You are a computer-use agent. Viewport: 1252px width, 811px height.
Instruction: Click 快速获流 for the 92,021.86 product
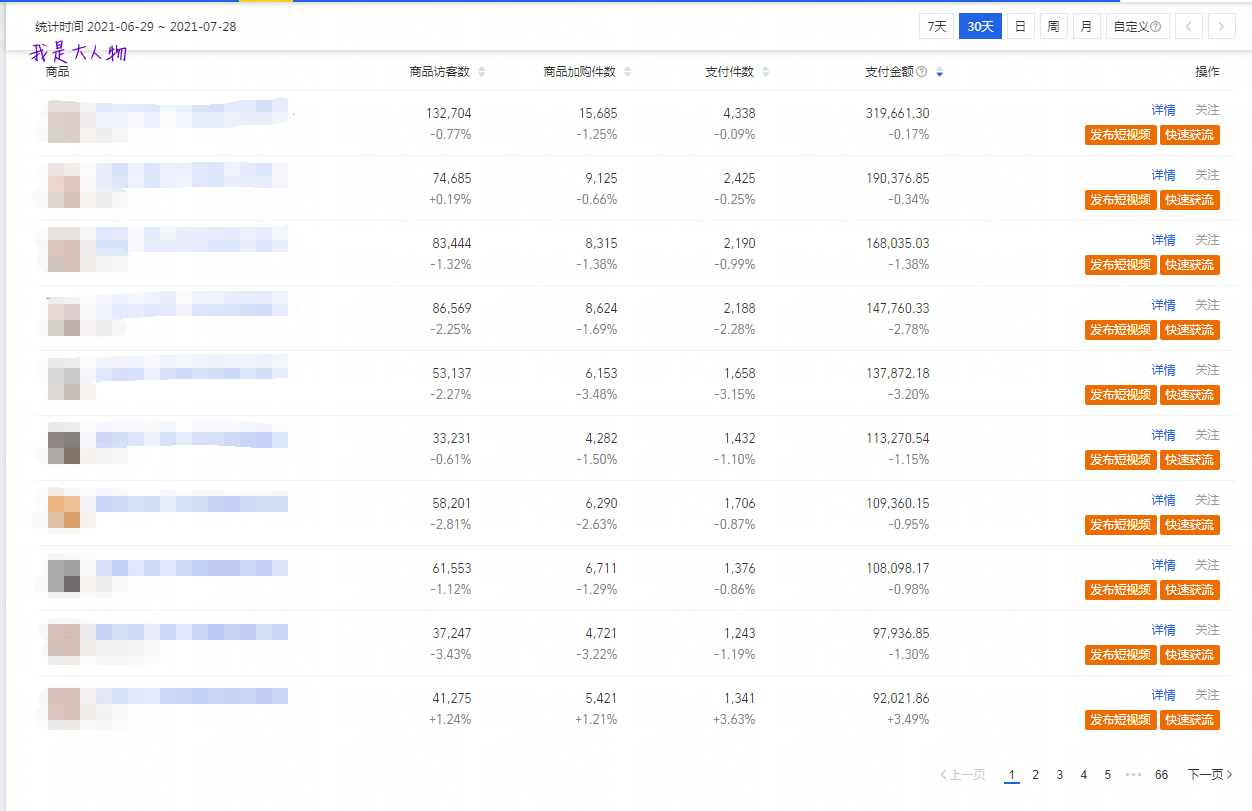click(x=1190, y=720)
